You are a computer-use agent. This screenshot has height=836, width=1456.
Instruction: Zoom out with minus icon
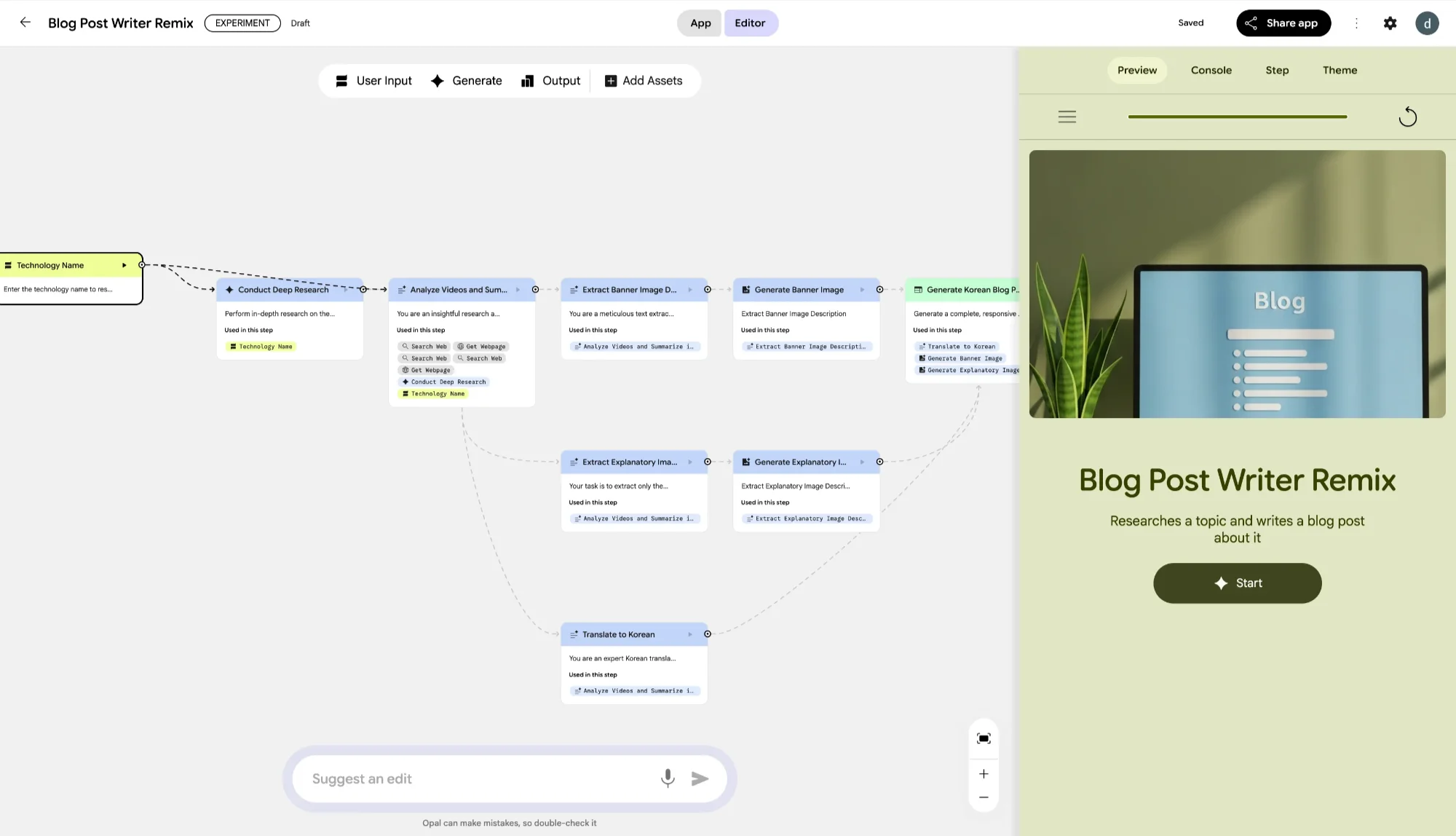pos(984,797)
